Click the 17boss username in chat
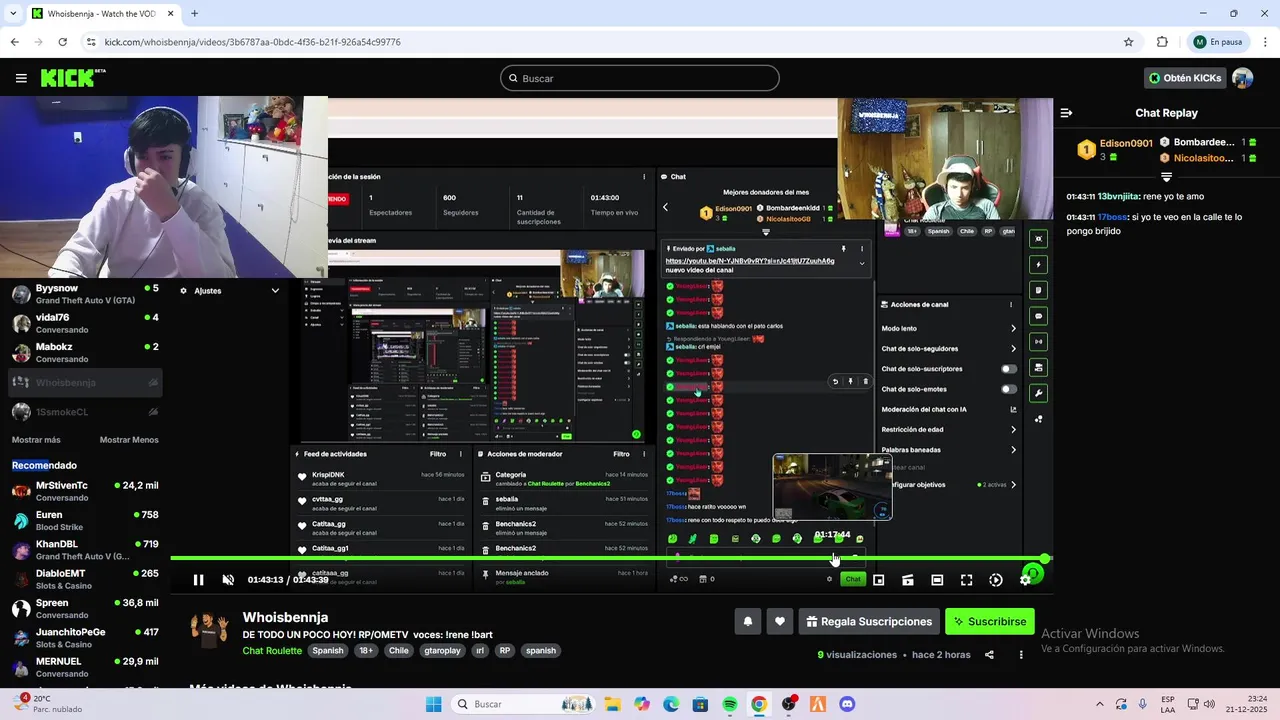Image resolution: width=1280 pixels, height=720 pixels. (x=1113, y=217)
